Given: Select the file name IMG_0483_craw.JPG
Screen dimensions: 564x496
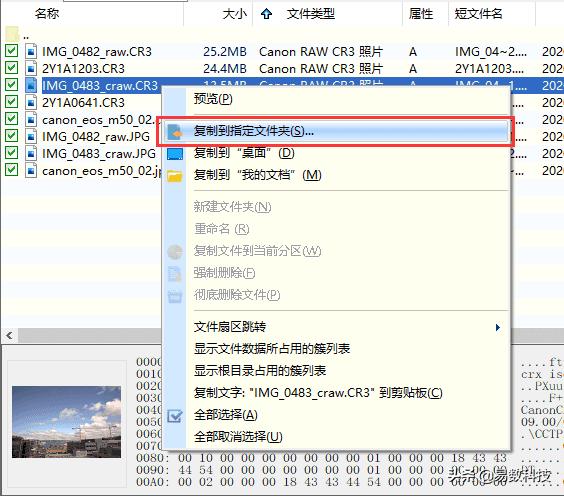Looking at the screenshot, I should 99,154.
